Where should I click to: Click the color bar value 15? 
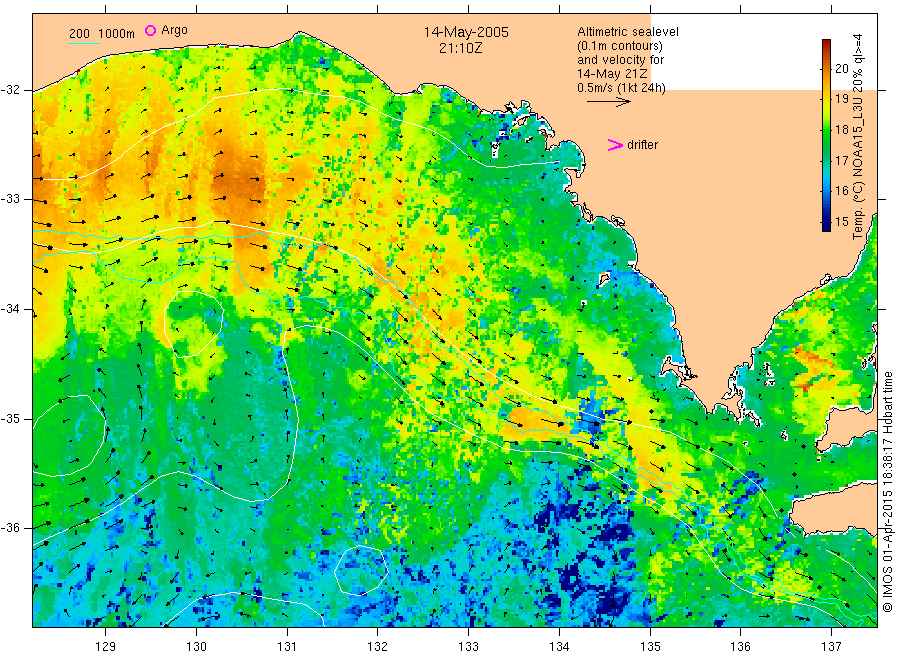tap(841, 222)
